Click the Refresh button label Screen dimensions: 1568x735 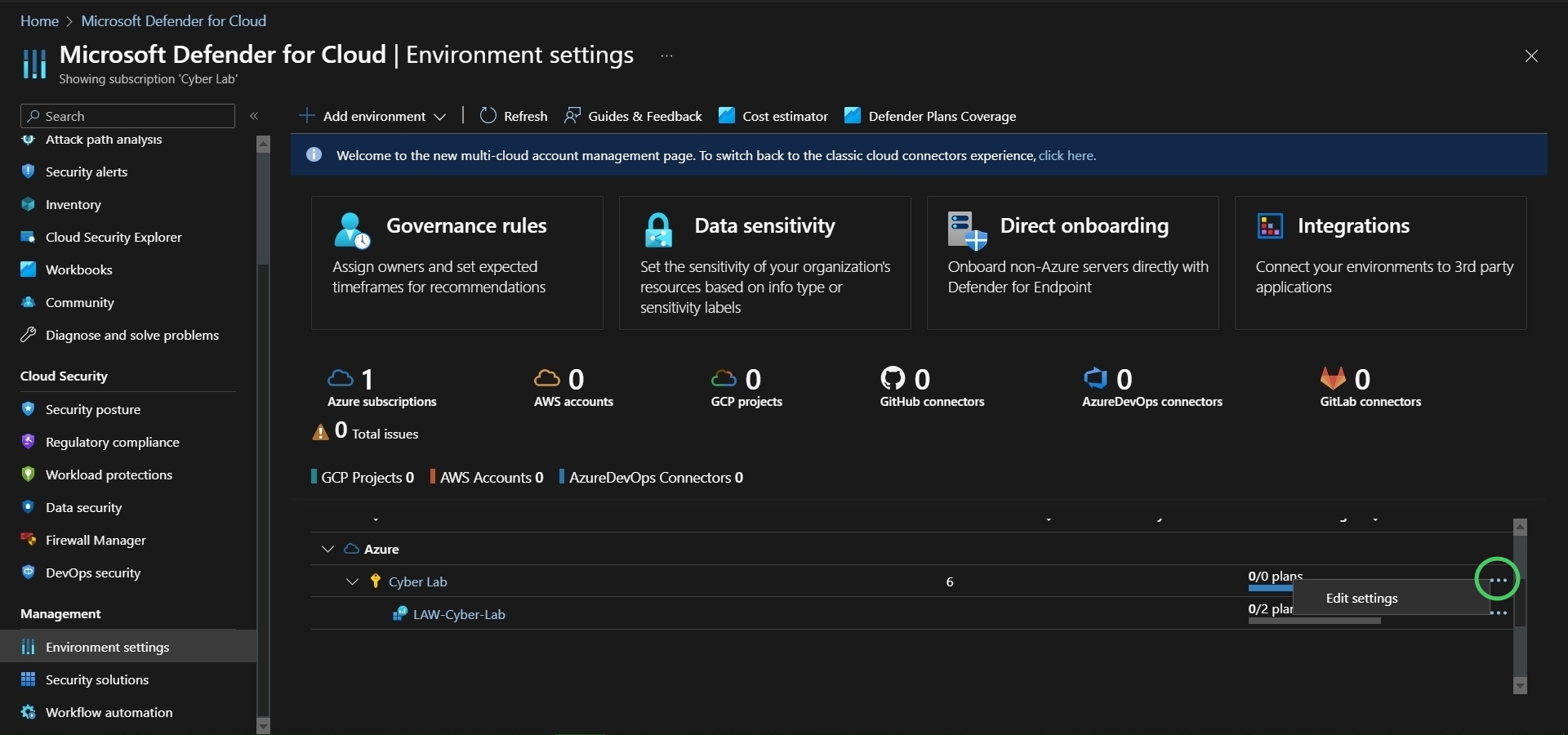coord(525,116)
